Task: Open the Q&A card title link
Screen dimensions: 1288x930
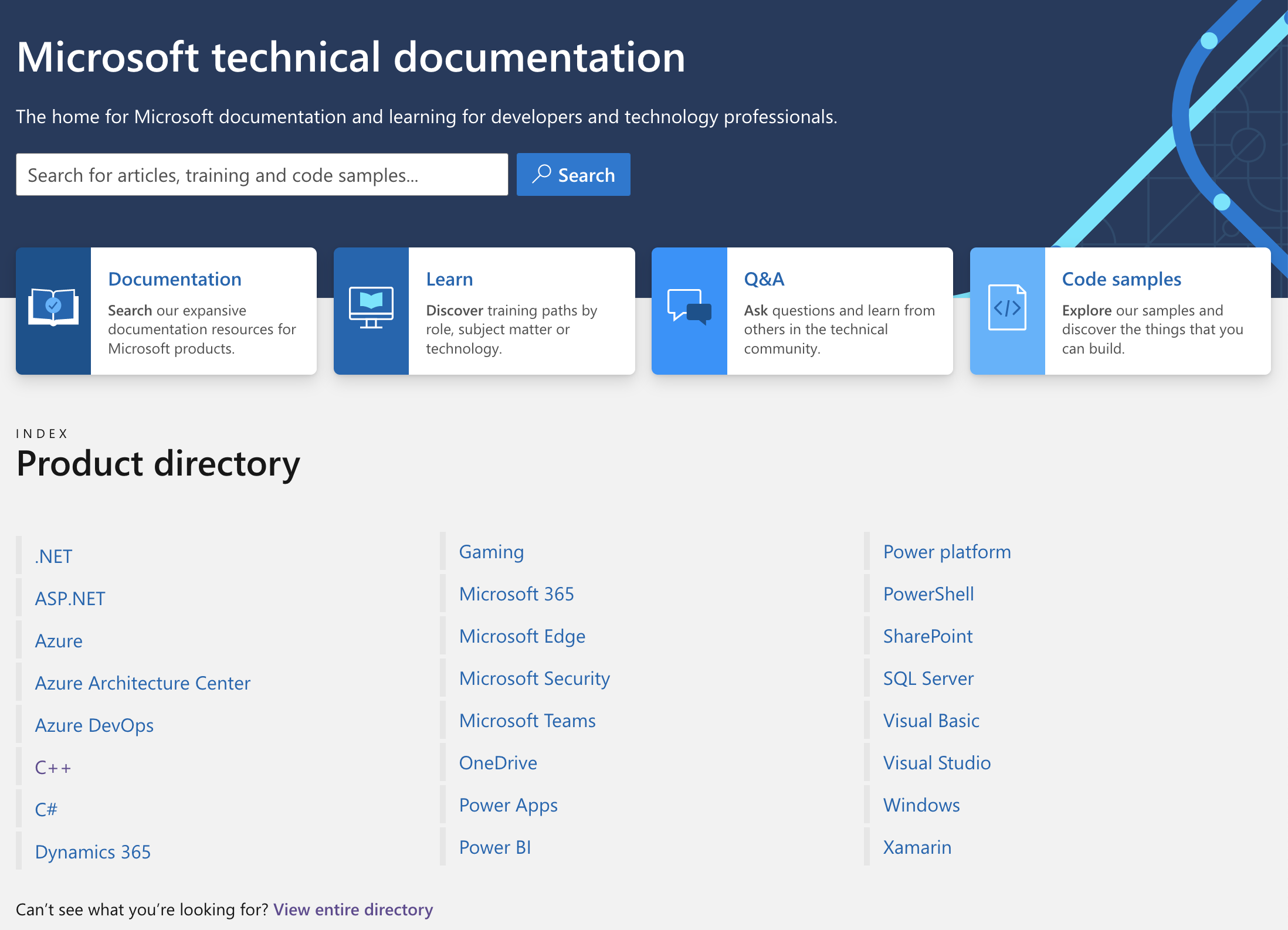Action: pyautogui.click(x=764, y=279)
